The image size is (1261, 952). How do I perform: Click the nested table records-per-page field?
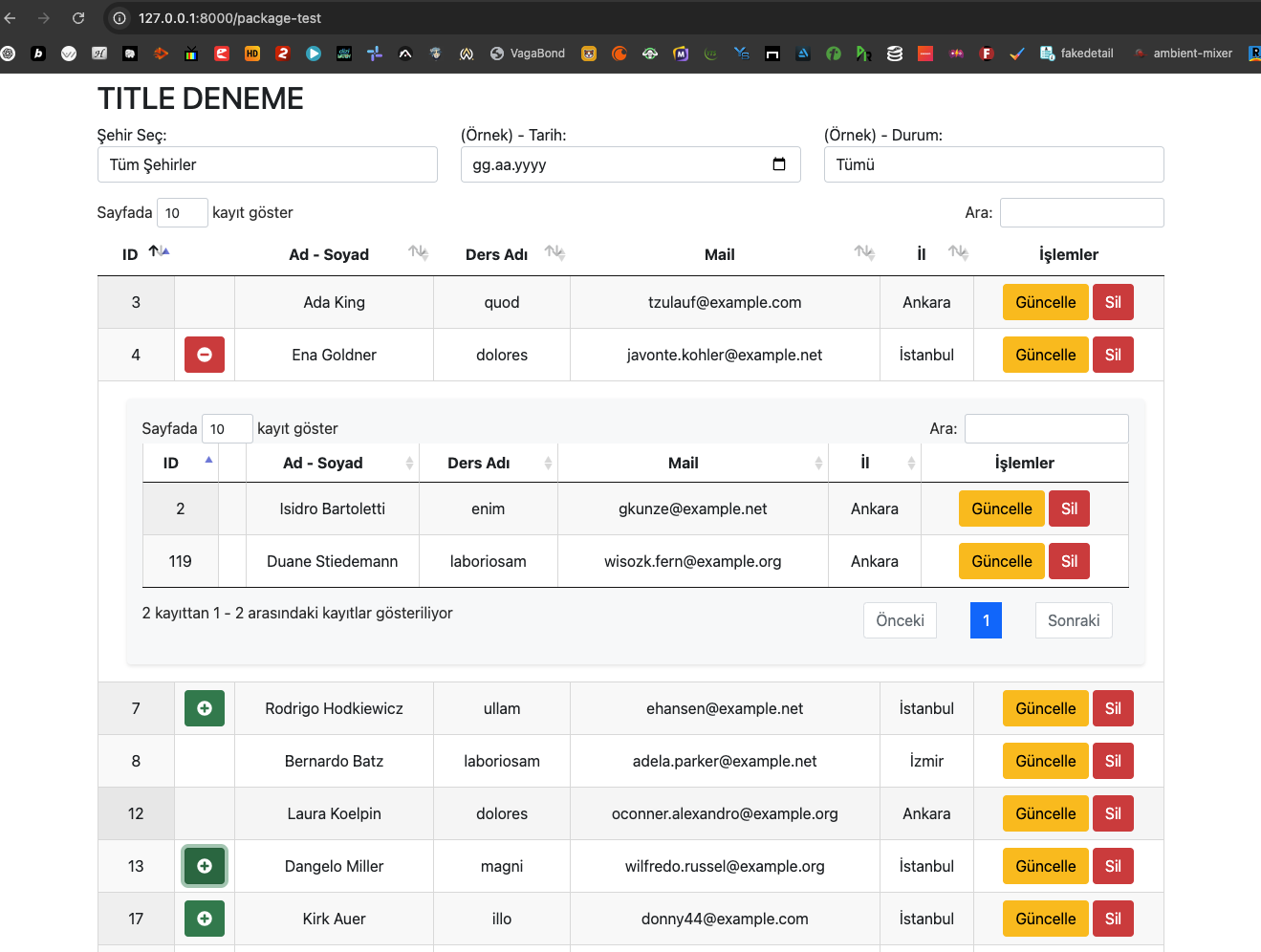point(227,428)
